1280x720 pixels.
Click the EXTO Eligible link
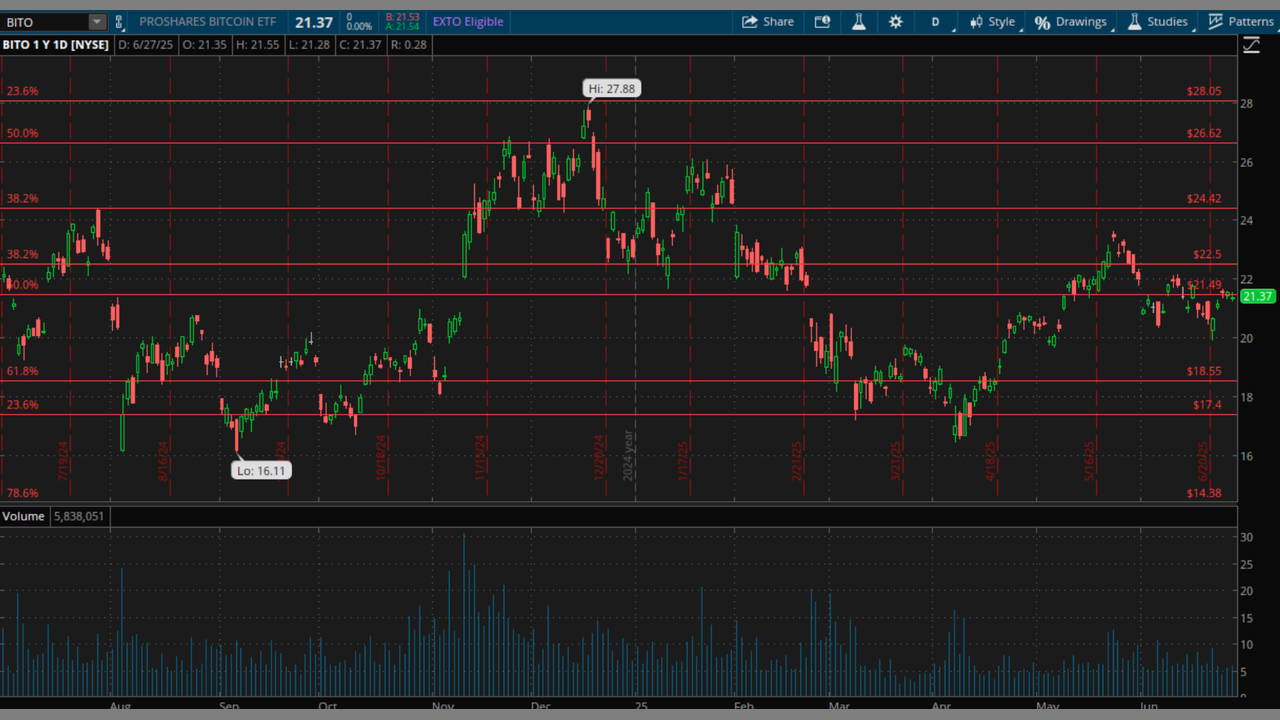coord(468,22)
